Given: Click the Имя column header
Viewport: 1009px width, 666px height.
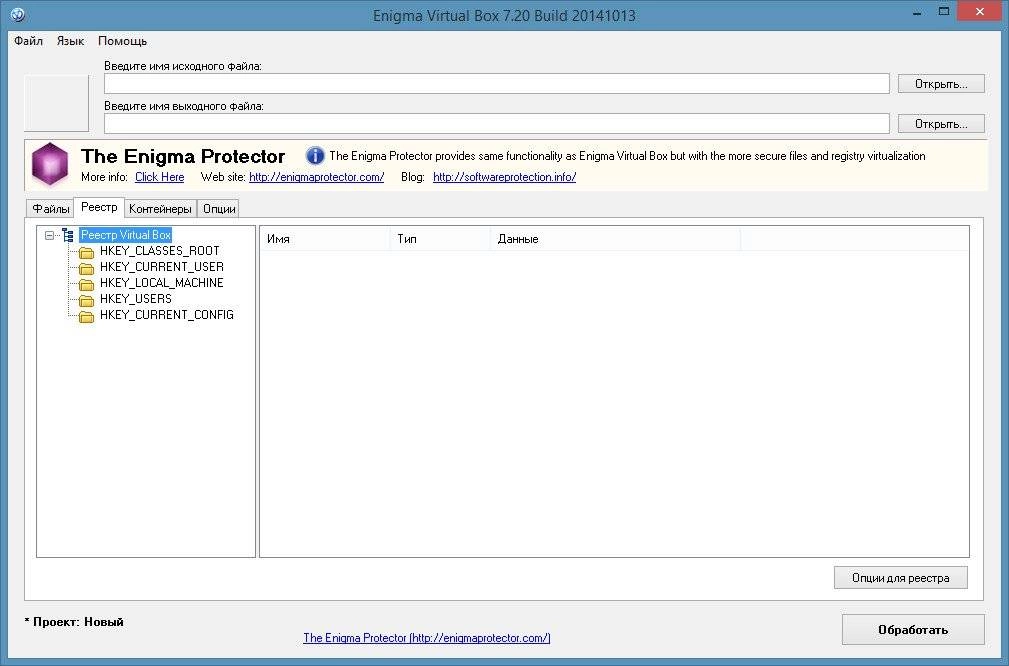Looking at the screenshot, I should 325,239.
